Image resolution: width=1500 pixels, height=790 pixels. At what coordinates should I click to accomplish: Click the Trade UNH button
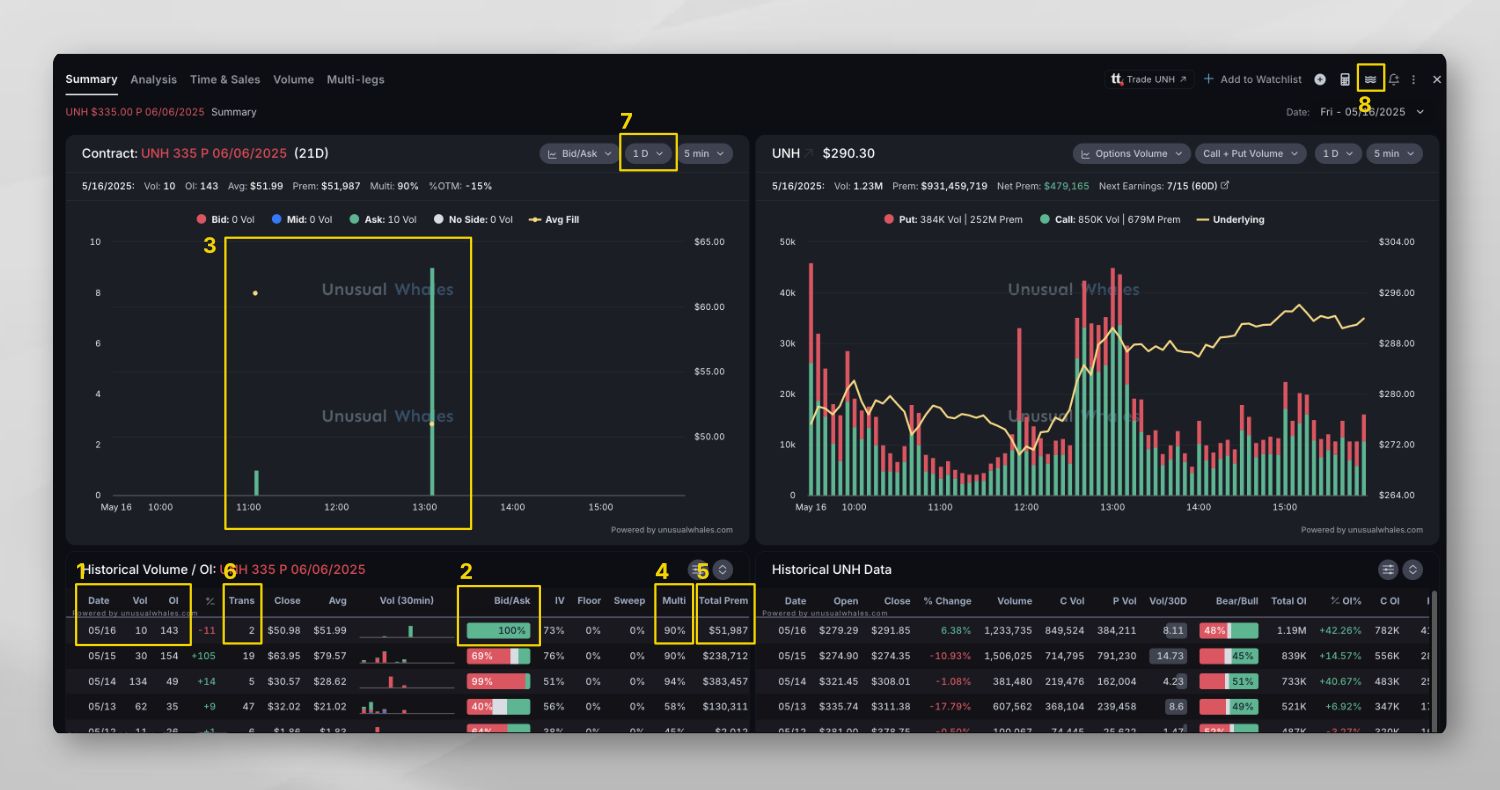(x=1149, y=79)
